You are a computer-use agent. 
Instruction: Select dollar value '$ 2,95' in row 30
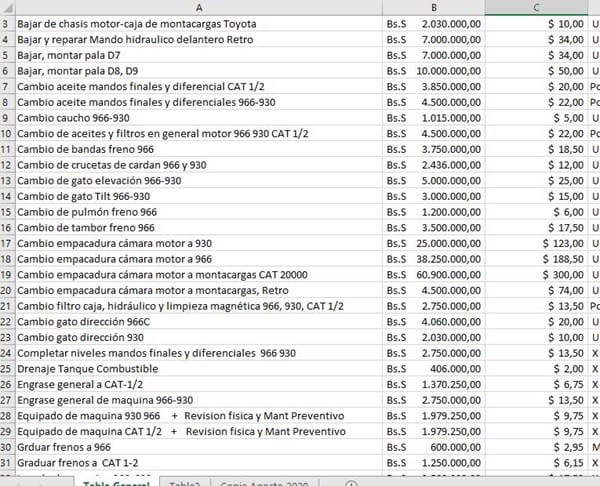pyautogui.click(x=536, y=447)
